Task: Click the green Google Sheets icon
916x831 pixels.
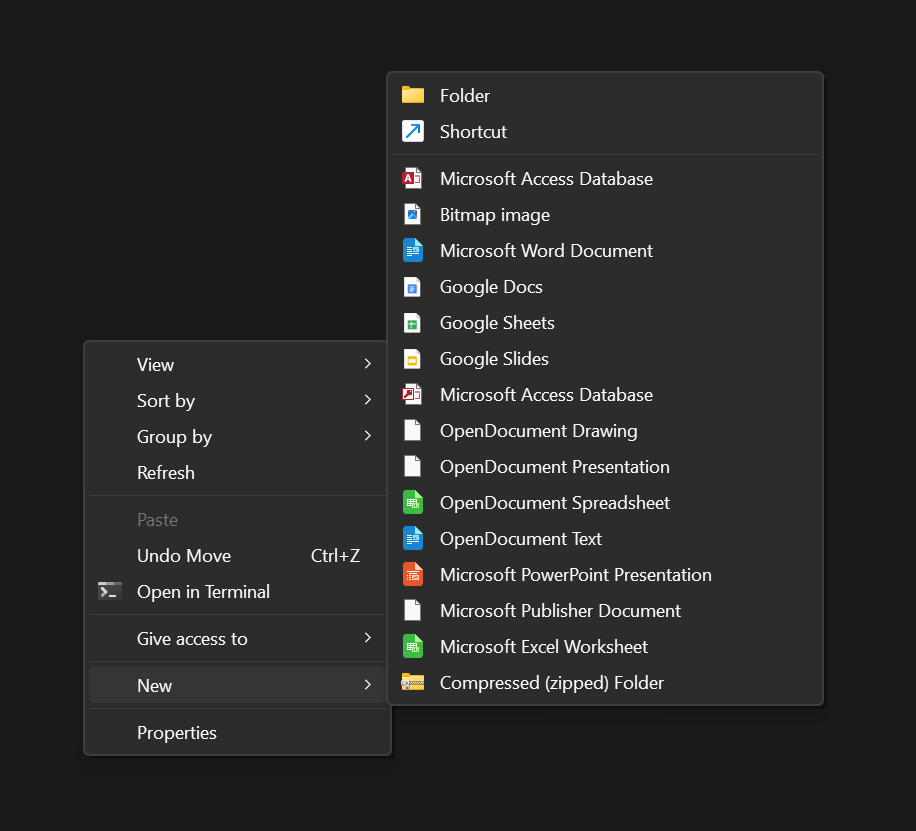Action: pos(413,323)
